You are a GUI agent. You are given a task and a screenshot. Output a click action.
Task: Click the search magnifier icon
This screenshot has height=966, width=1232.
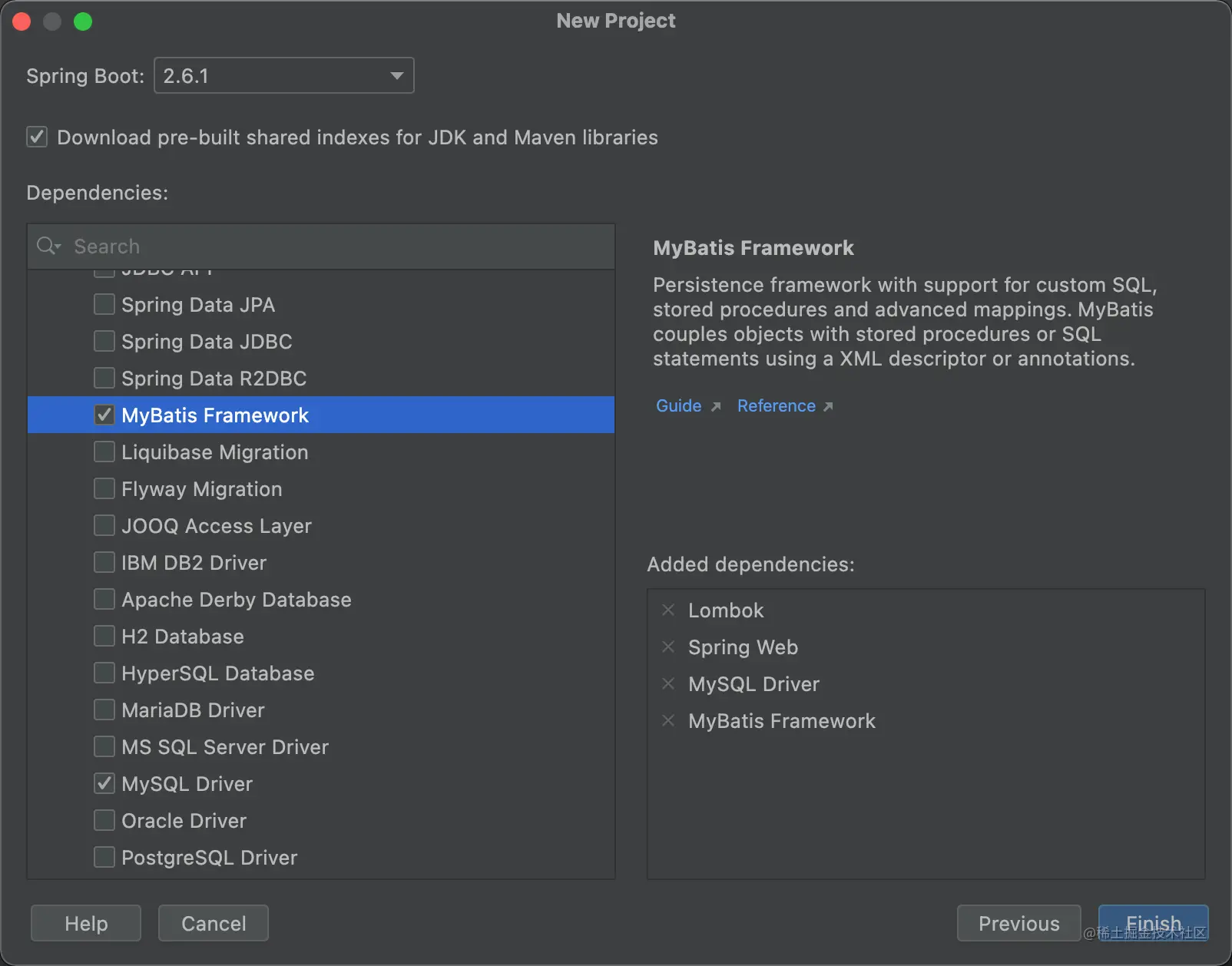[x=48, y=246]
